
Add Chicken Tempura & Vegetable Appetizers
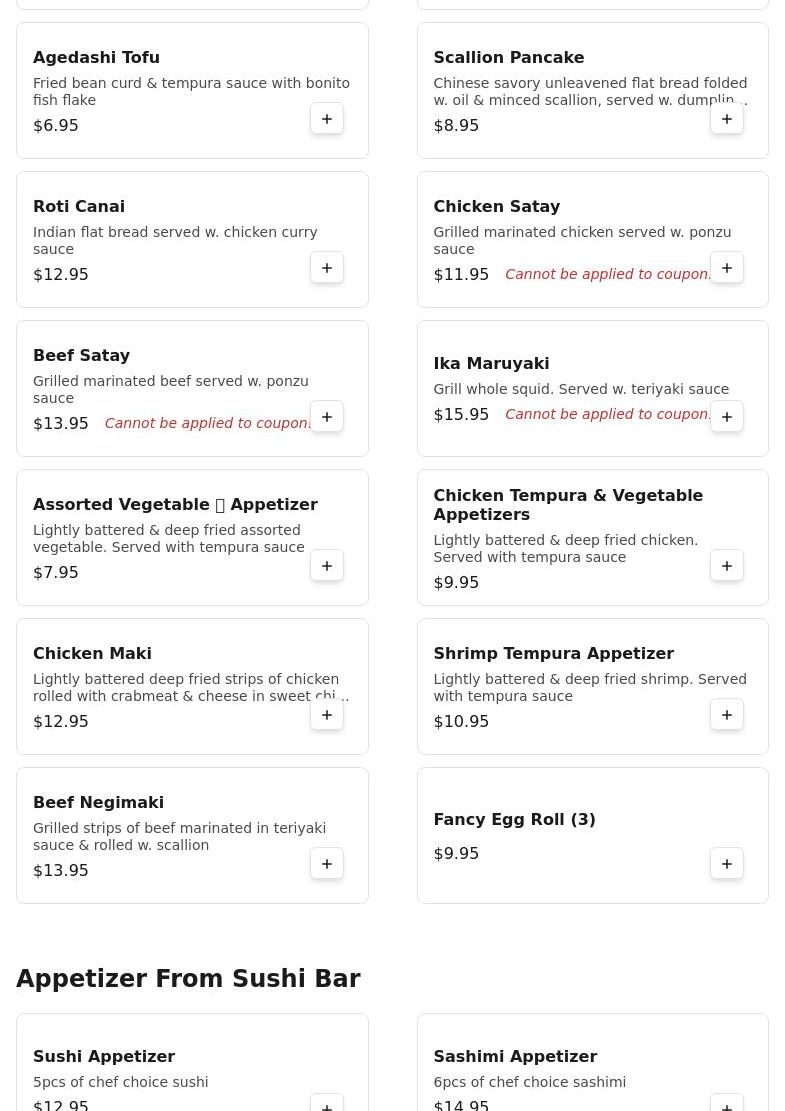(727, 566)
